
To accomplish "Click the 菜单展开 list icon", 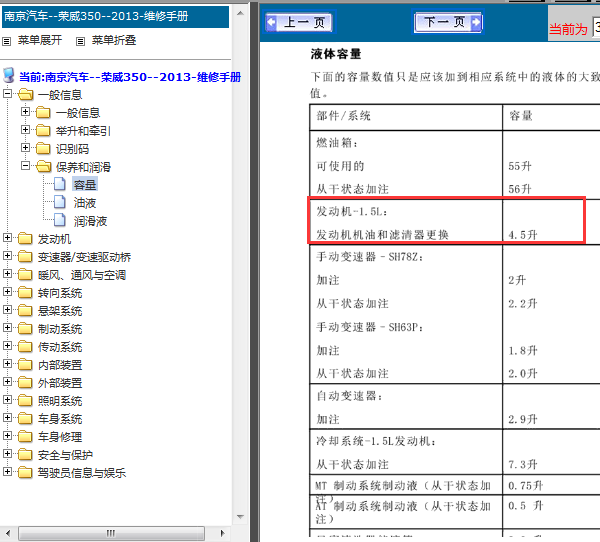I will (x=7, y=41).
